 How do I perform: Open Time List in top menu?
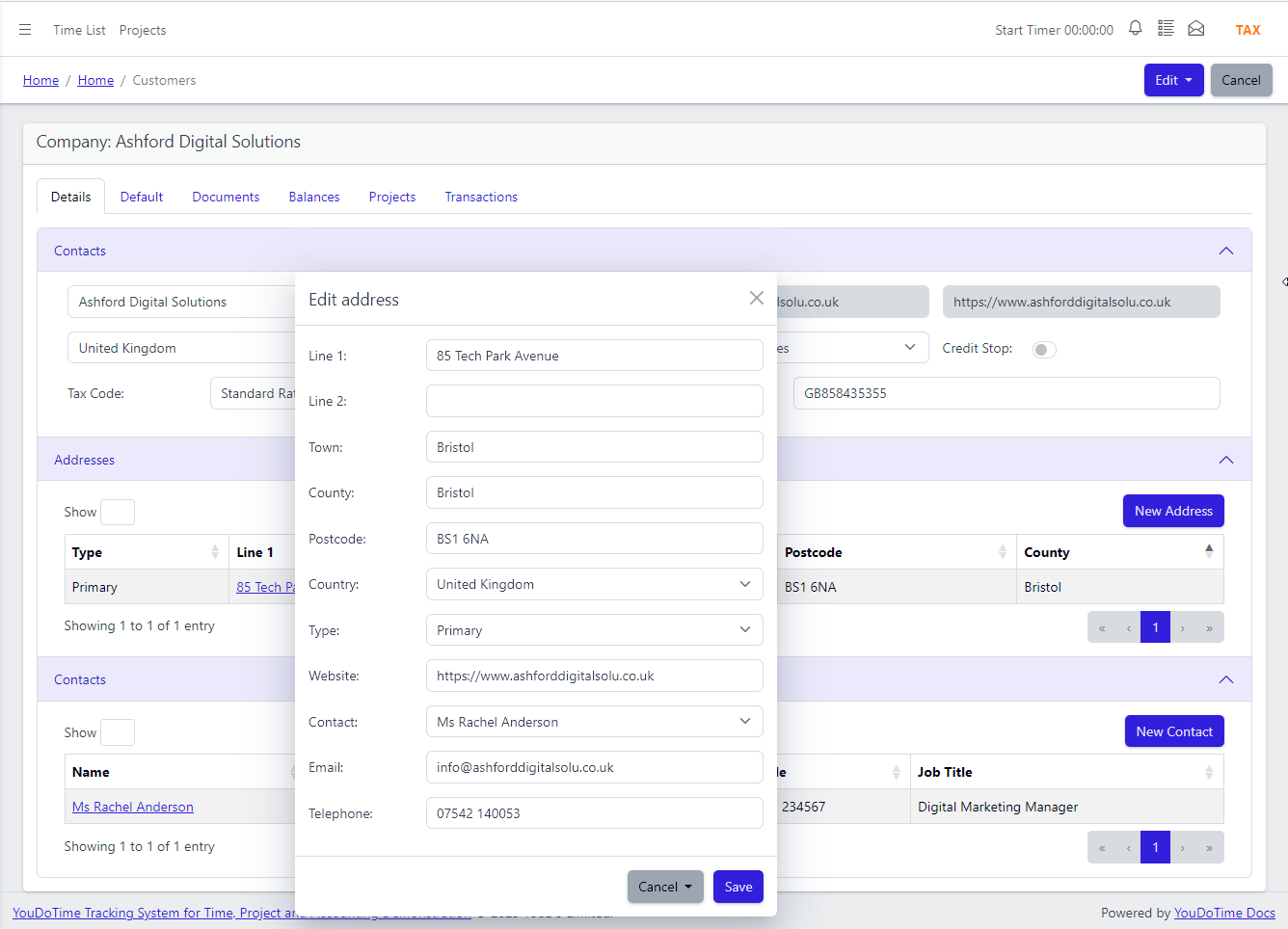[79, 30]
